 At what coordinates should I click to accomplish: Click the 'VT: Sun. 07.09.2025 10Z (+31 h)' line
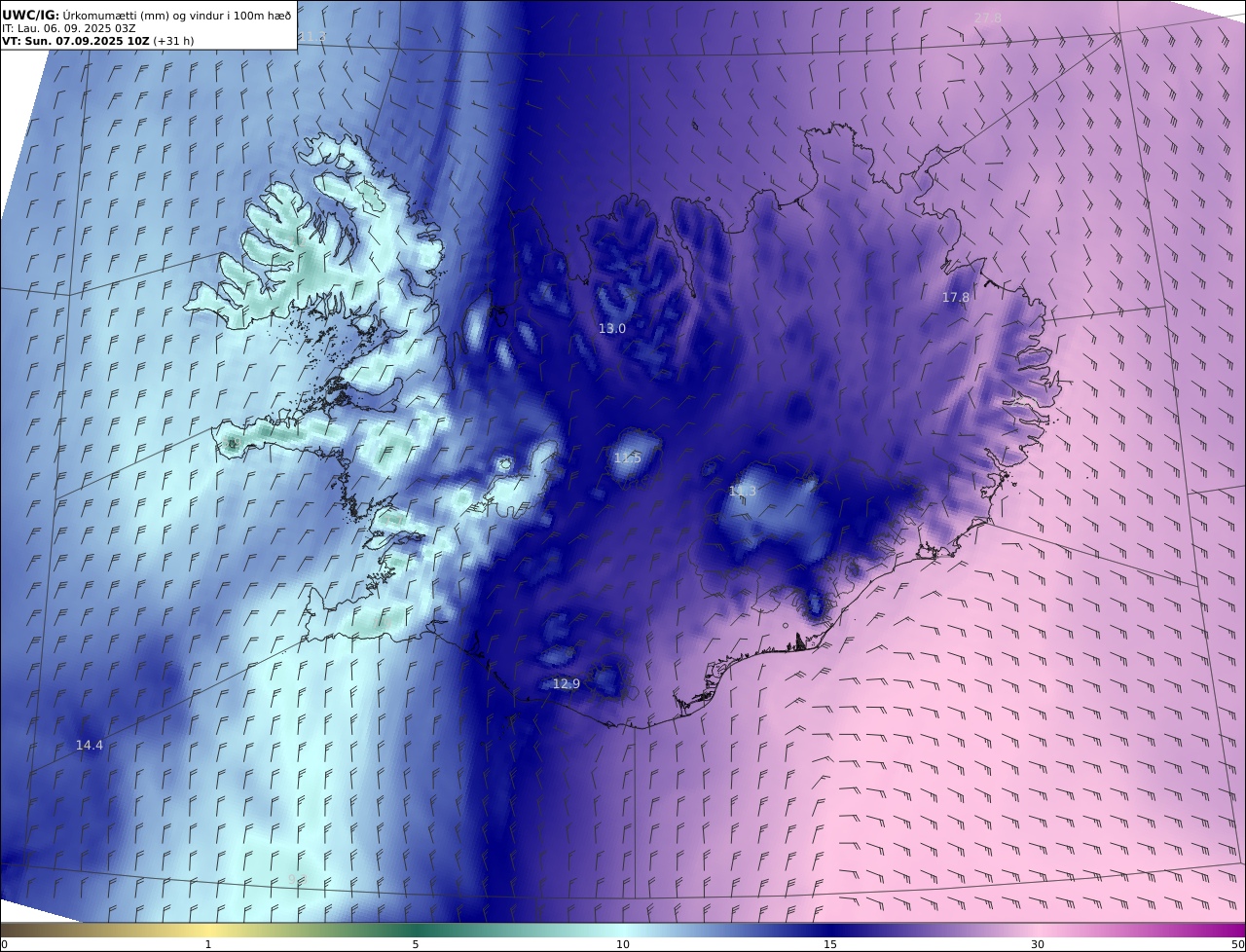[97, 41]
